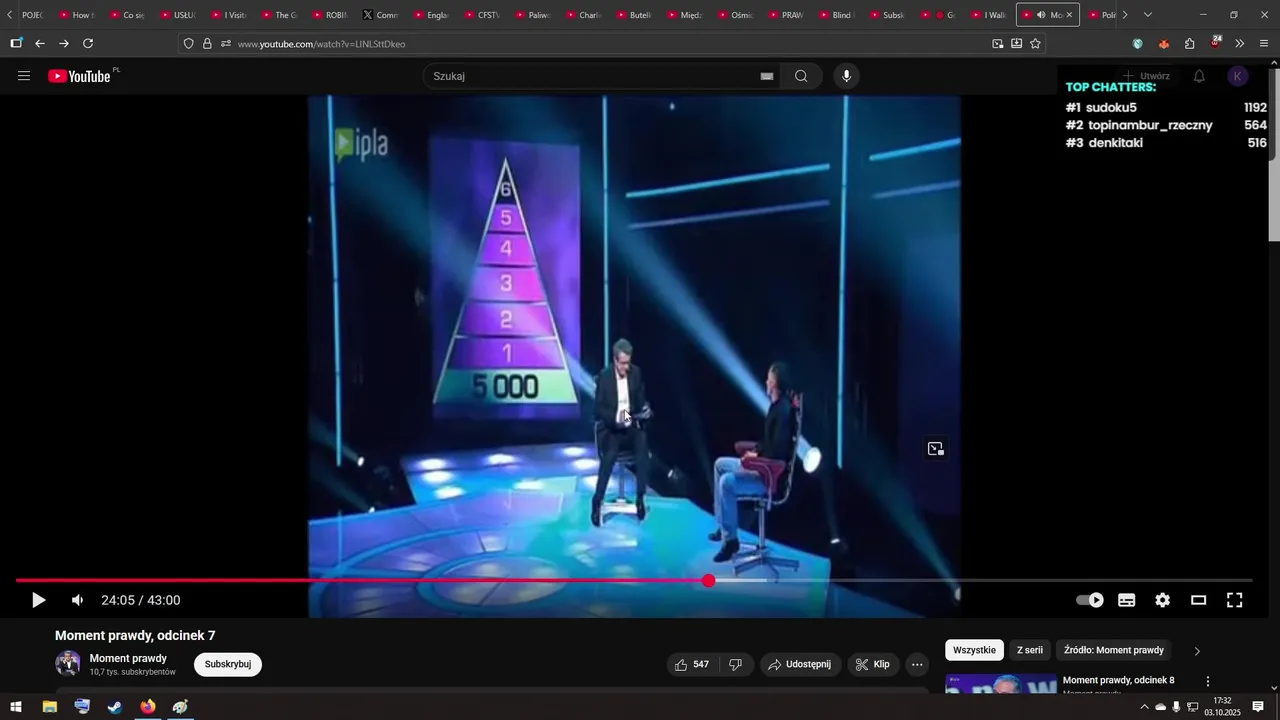Click the search magnifier button

pyautogui.click(x=801, y=76)
